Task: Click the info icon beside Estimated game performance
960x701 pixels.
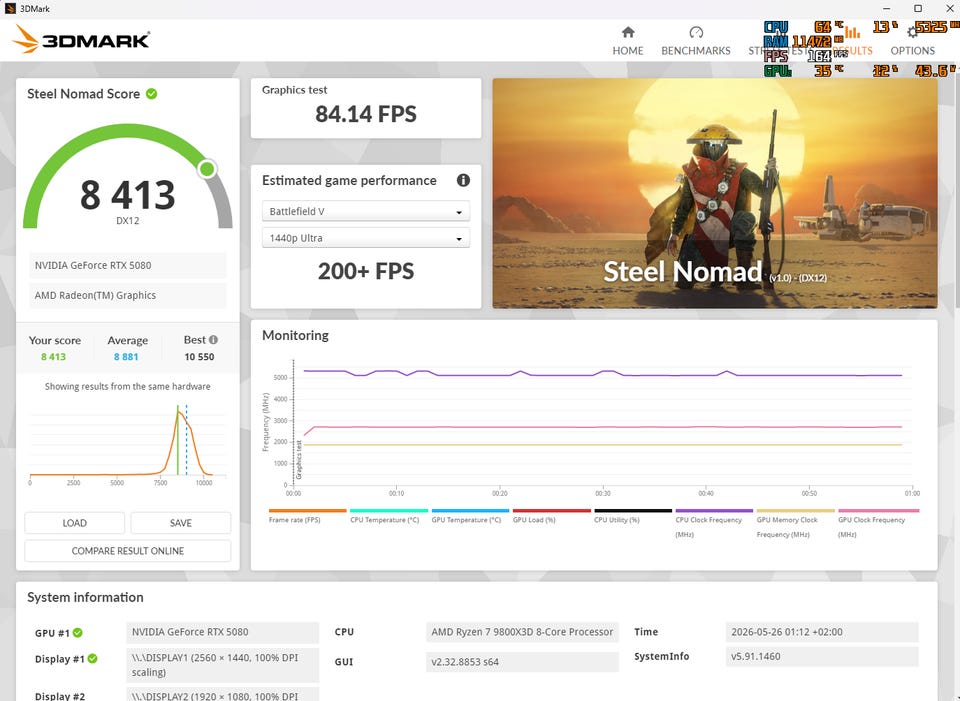Action: tap(463, 180)
